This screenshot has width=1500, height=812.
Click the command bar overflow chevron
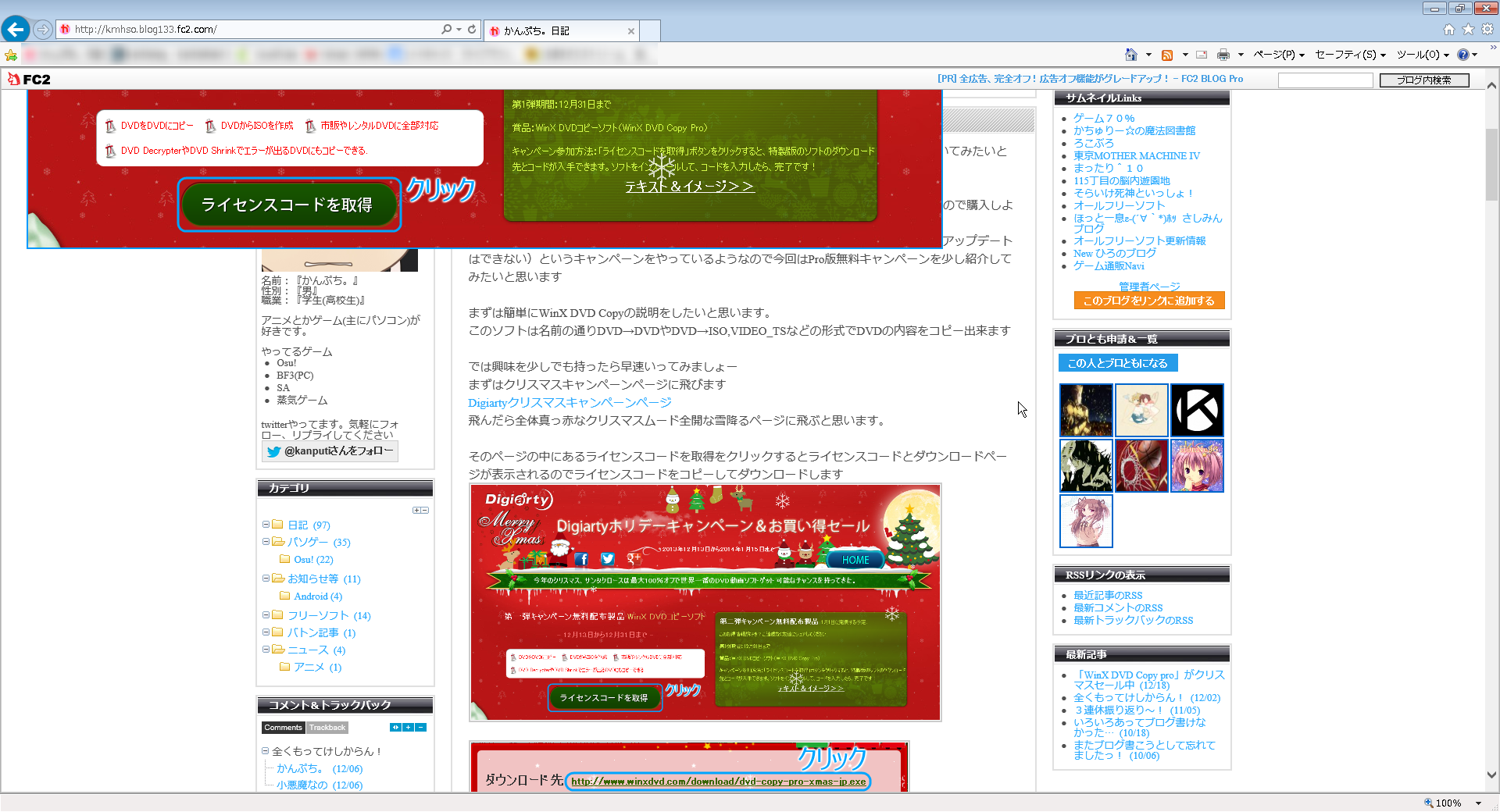(x=1493, y=48)
